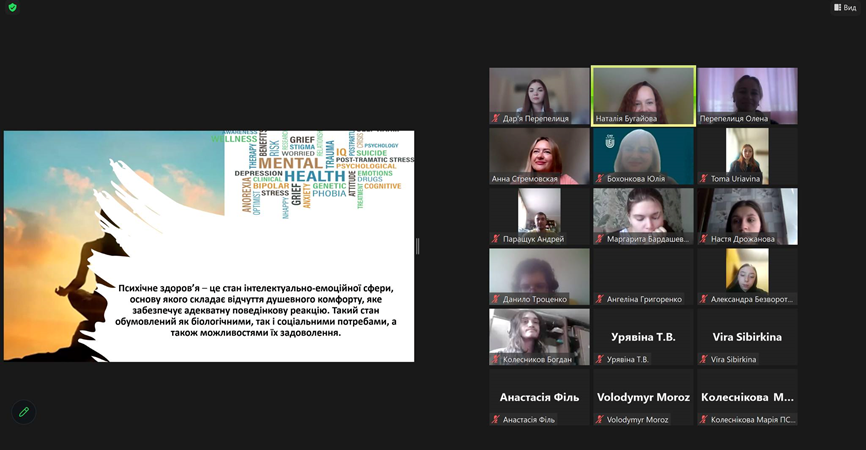This screenshot has height=450, width=866.
Task: Open the annotation pencil tool
Action: 24,411
